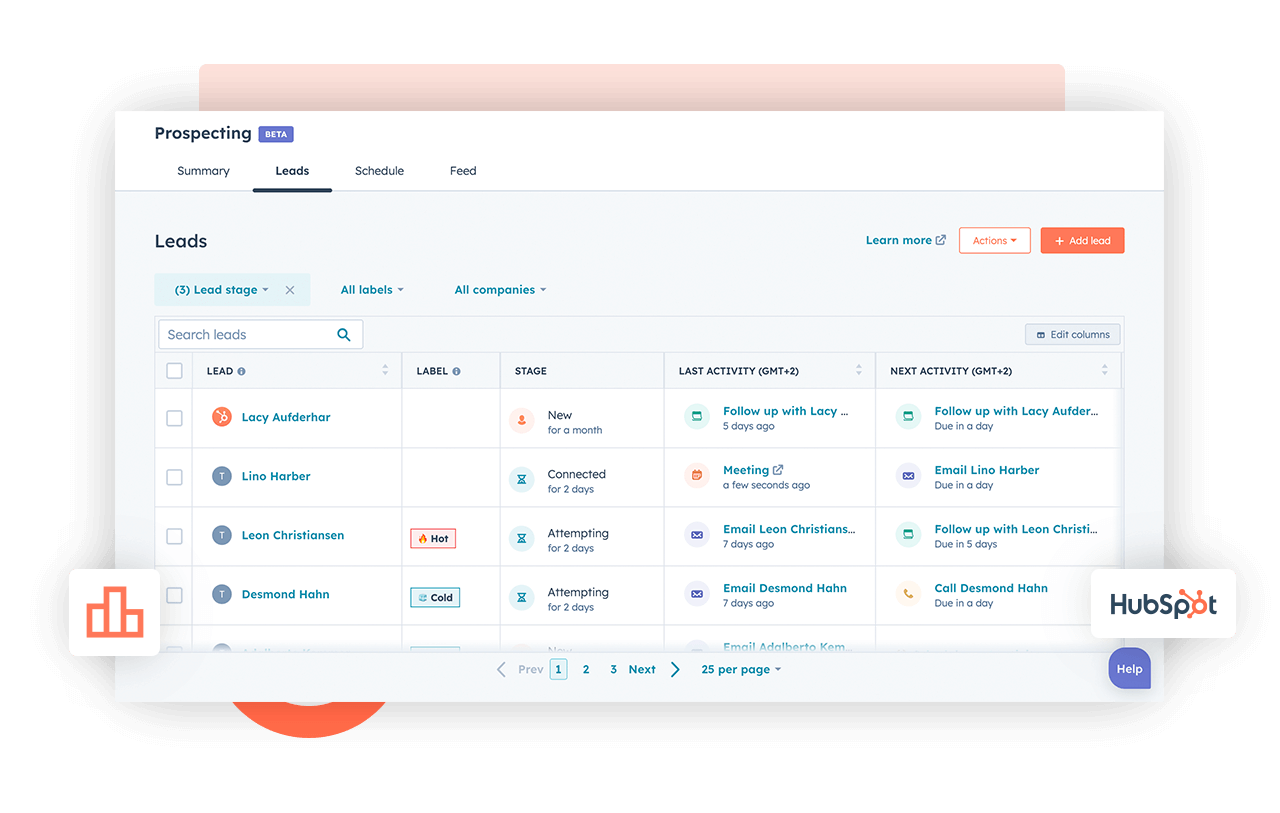Switch to the Summary tab
This screenshot has height=813, width=1280.
pyautogui.click(x=203, y=171)
